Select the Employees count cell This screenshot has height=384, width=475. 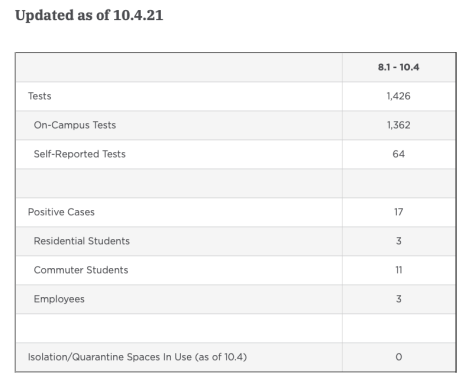click(x=399, y=299)
